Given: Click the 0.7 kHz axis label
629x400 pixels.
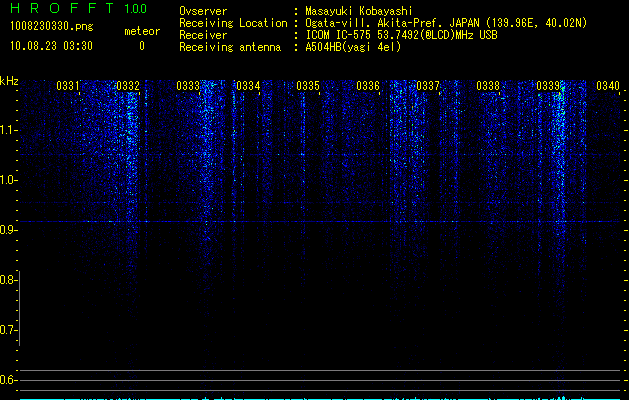Looking at the screenshot, I should [x=7, y=330].
